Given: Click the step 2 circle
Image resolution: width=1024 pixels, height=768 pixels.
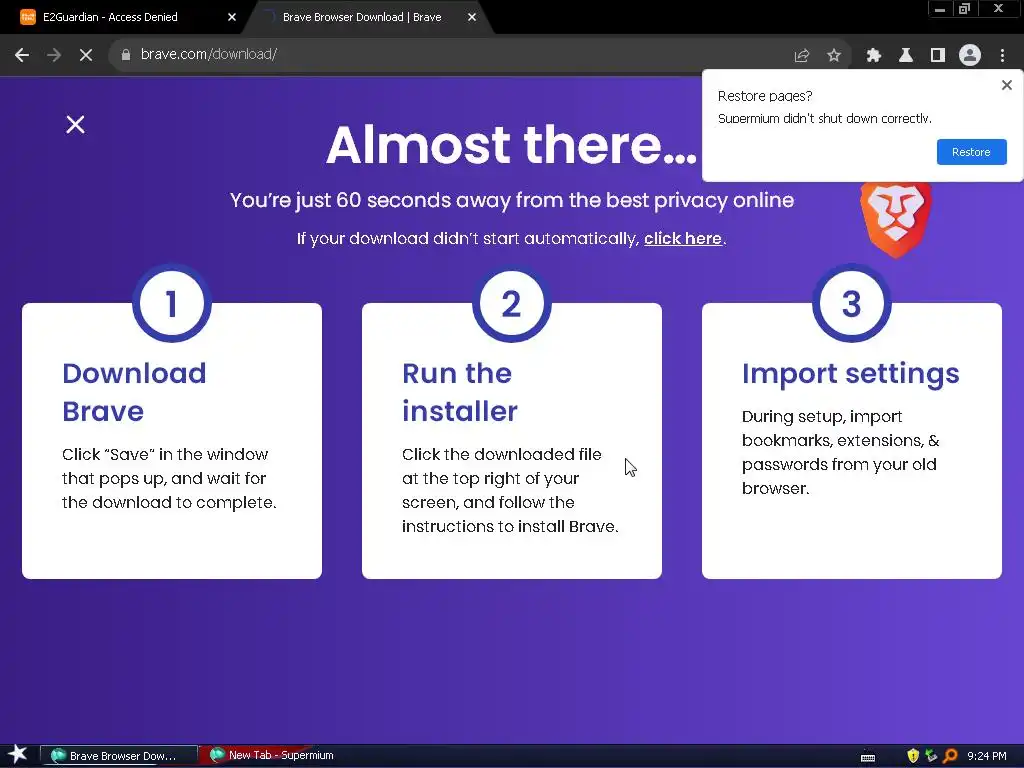Looking at the screenshot, I should tap(511, 303).
